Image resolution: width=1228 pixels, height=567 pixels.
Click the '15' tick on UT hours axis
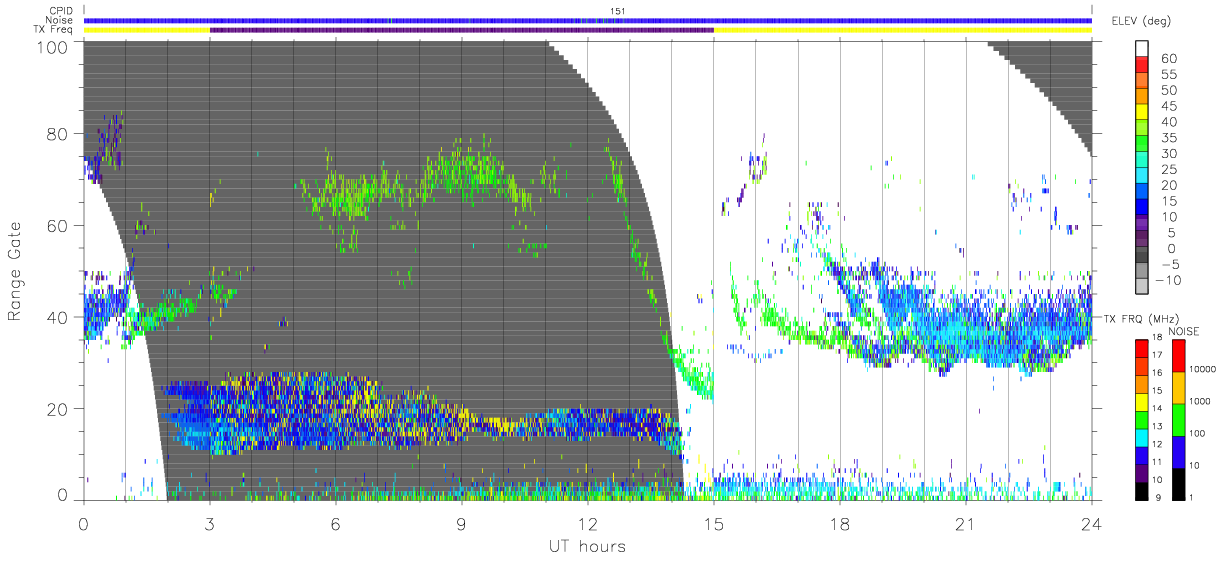pos(714,523)
